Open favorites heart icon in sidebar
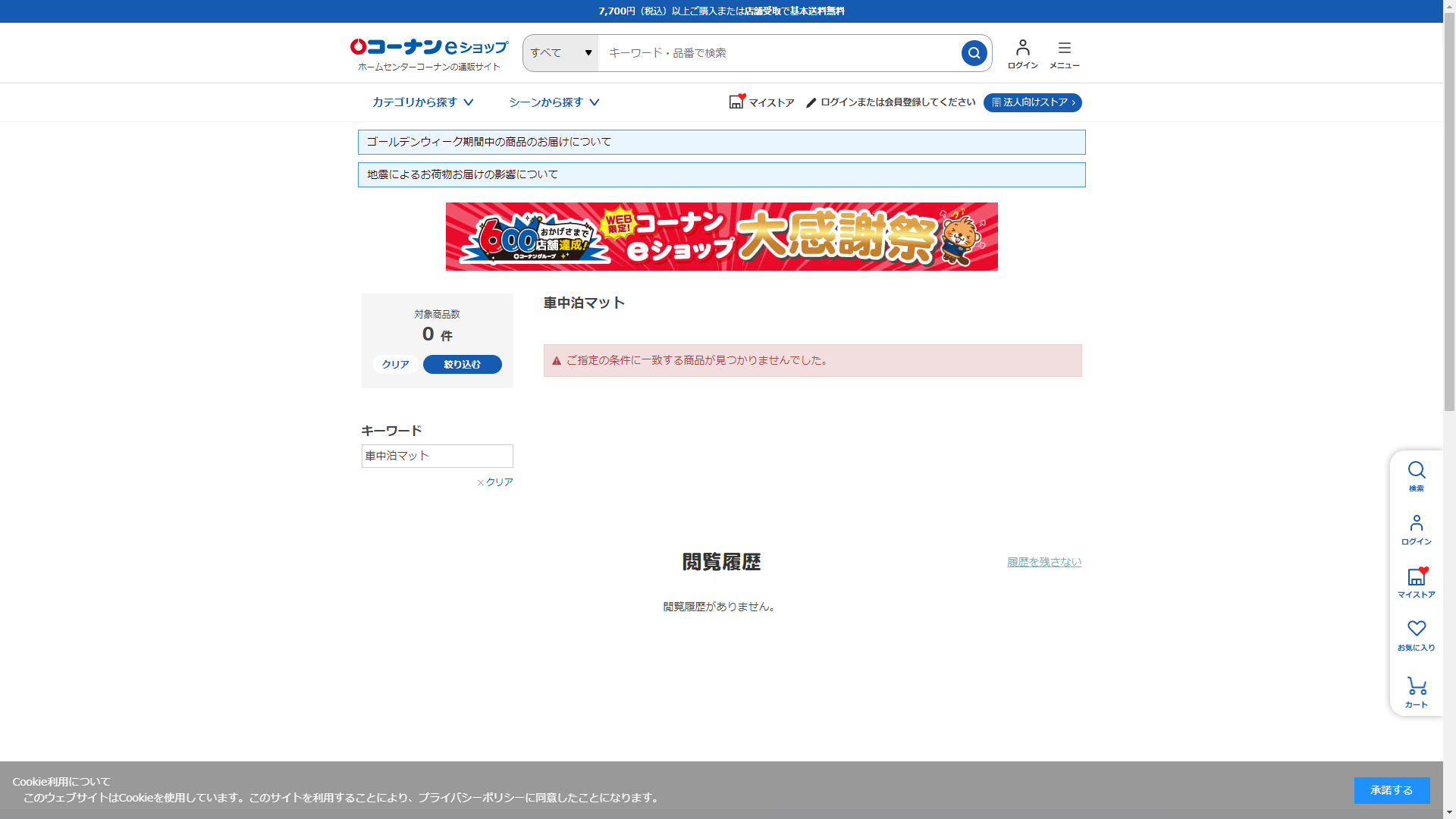This screenshot has width=1456, height=819. tap(1416, 635)
